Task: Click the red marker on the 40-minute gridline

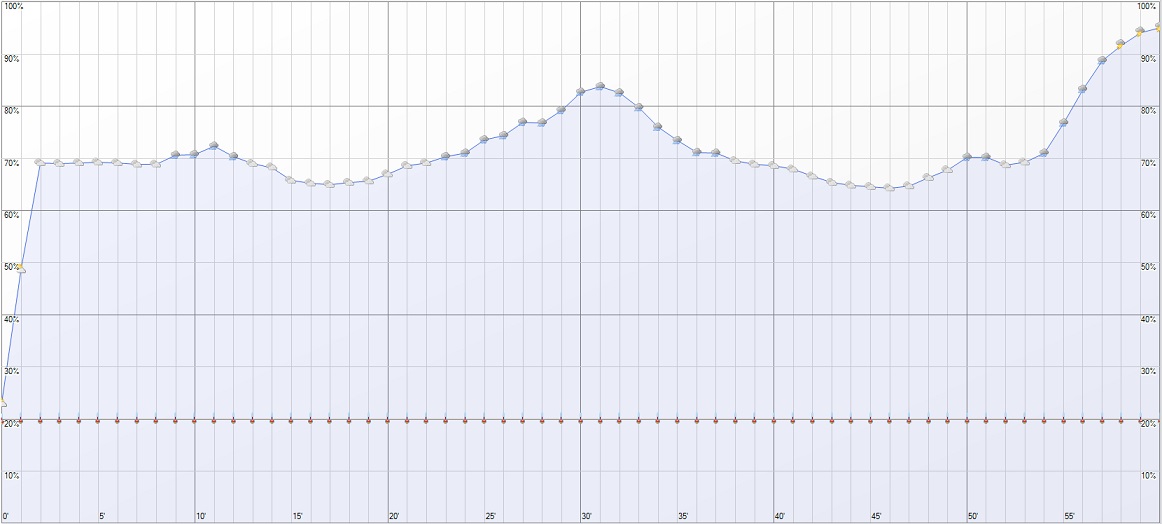Action: (773, 420)
